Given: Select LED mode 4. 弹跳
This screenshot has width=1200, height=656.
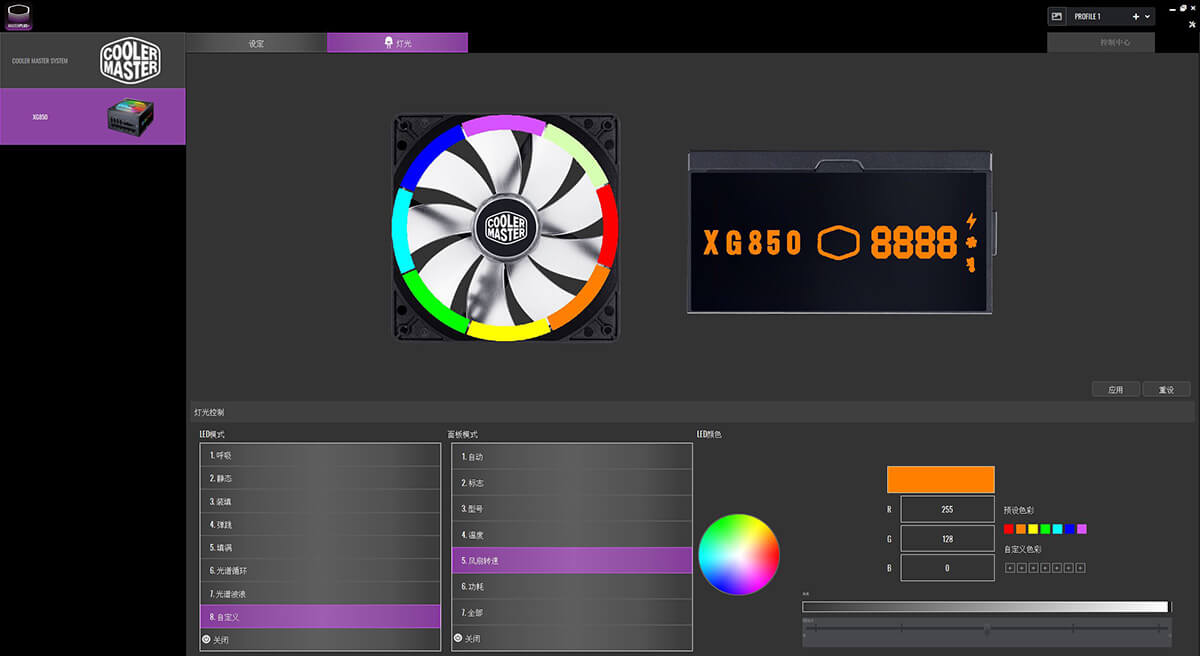Looking at the screenshot, I should [320, 524].
